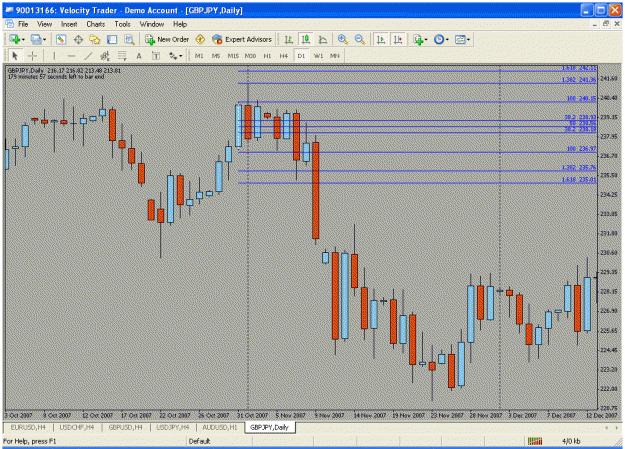Select the equidistant channel tool
The height and width of the screenshot is (449, 625).
(105, 56)
